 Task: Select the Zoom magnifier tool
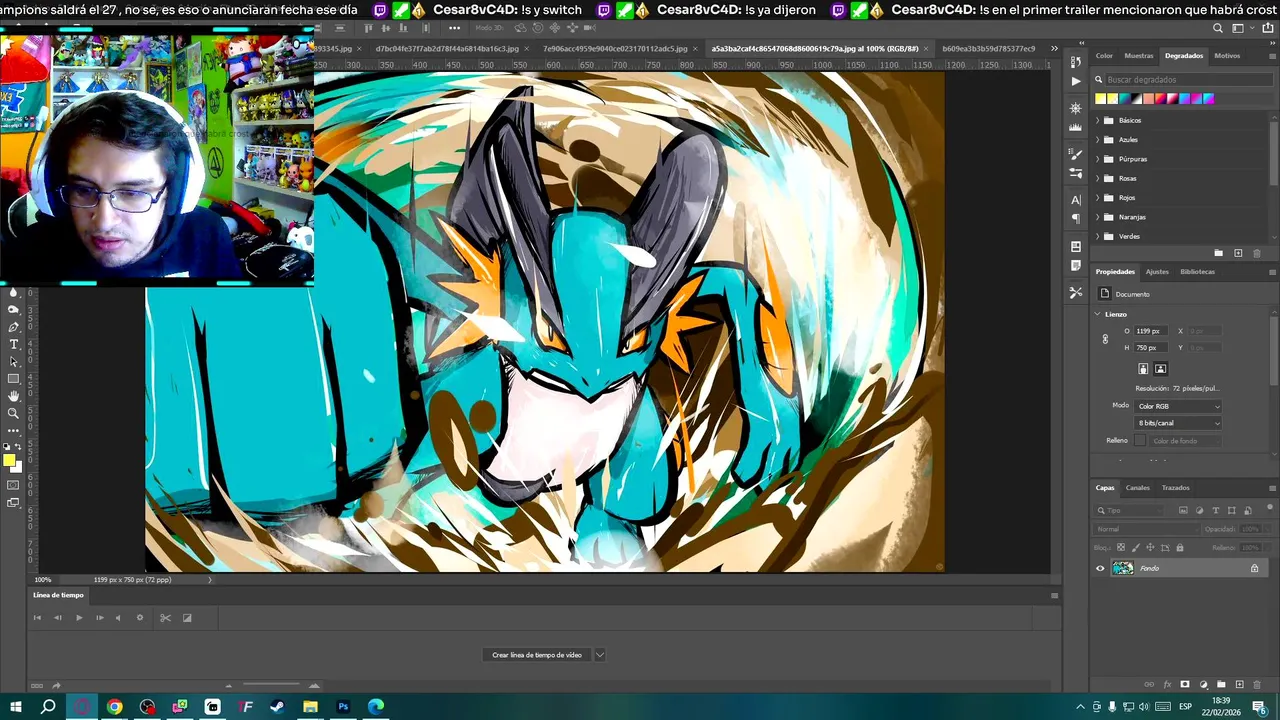coord(13,413)
